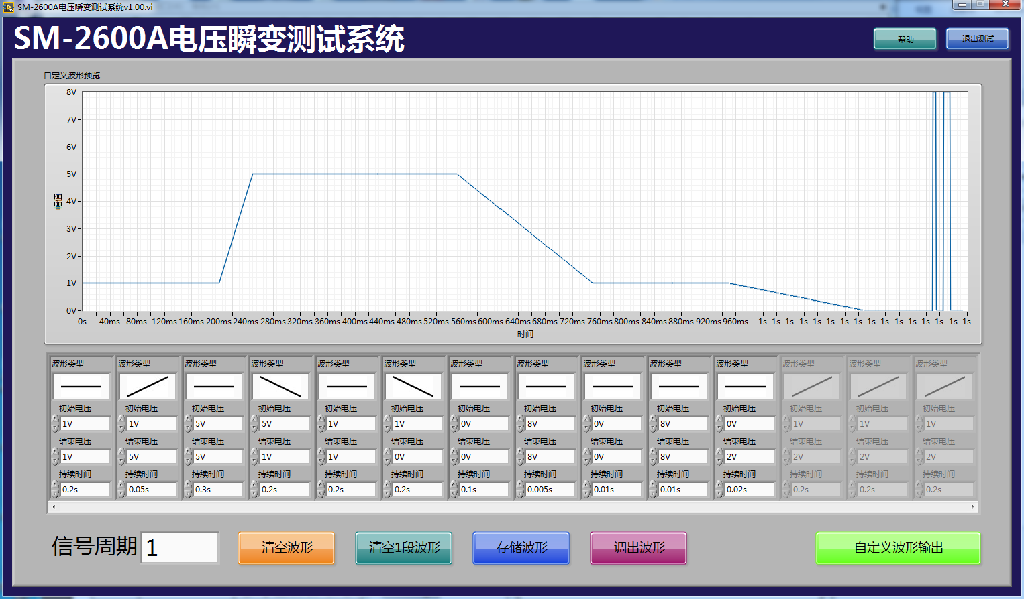The height and width of the screenshot is (599, 1024).
Task: Click the 0.005s duration field
Action: coord(551,489)
